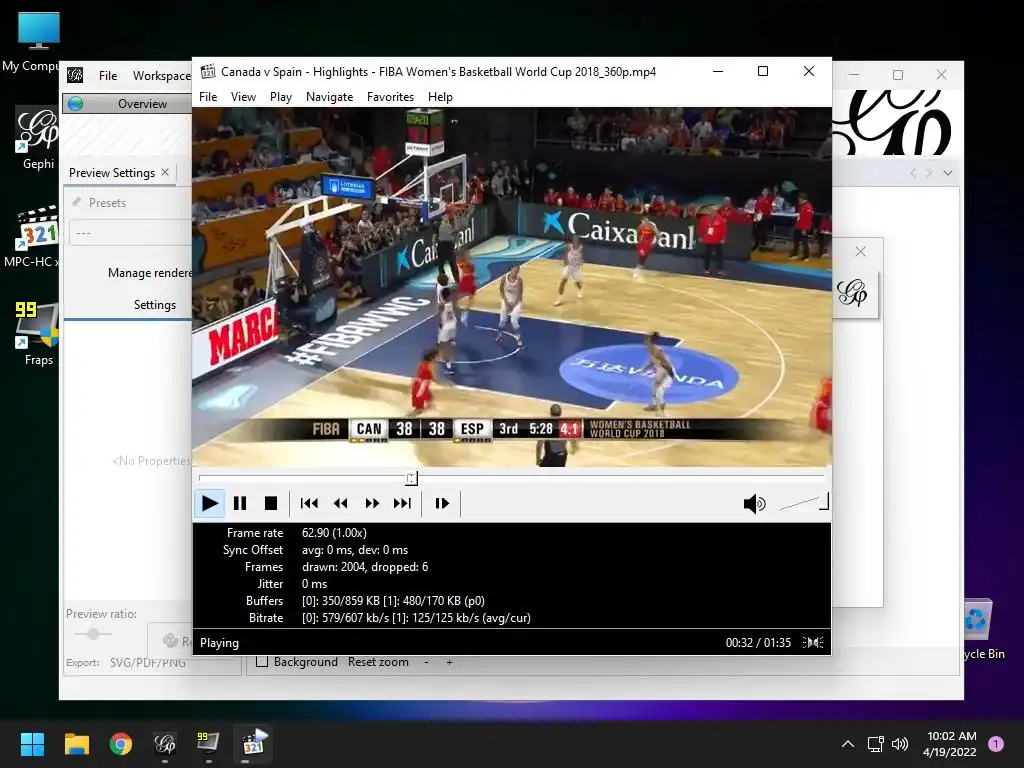Adjust the volume slider in MPC-HC
Screen dimensions: 1024x768
804,502
